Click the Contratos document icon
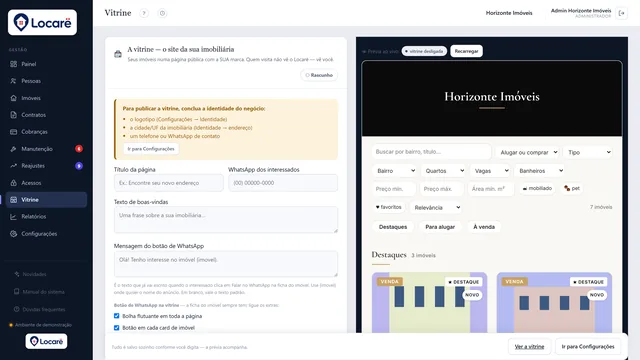This screenshot has height=360, width=640. [x=13, y=115]
